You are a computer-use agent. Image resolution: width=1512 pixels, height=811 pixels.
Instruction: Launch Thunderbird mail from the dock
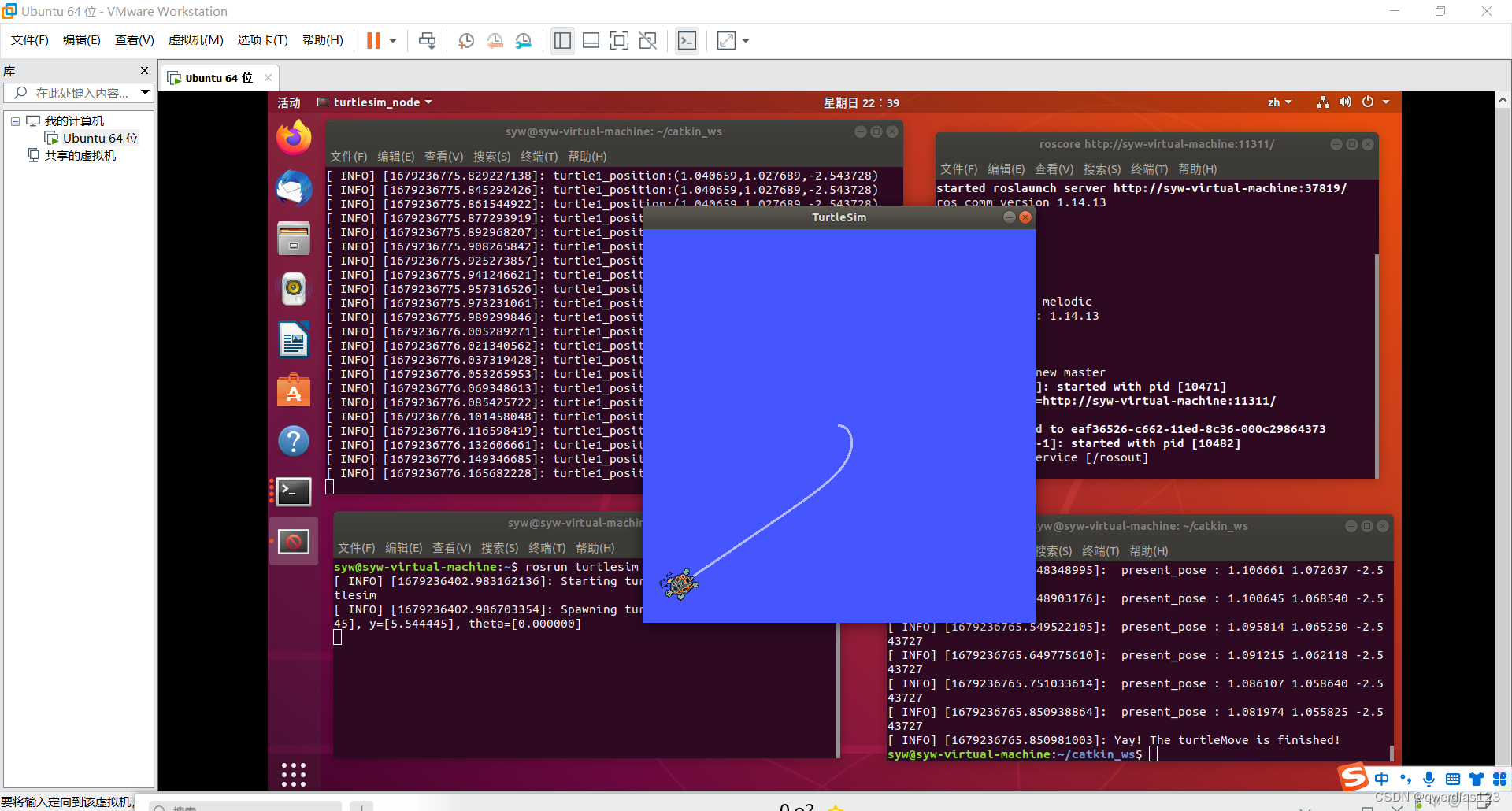point(294,188)
